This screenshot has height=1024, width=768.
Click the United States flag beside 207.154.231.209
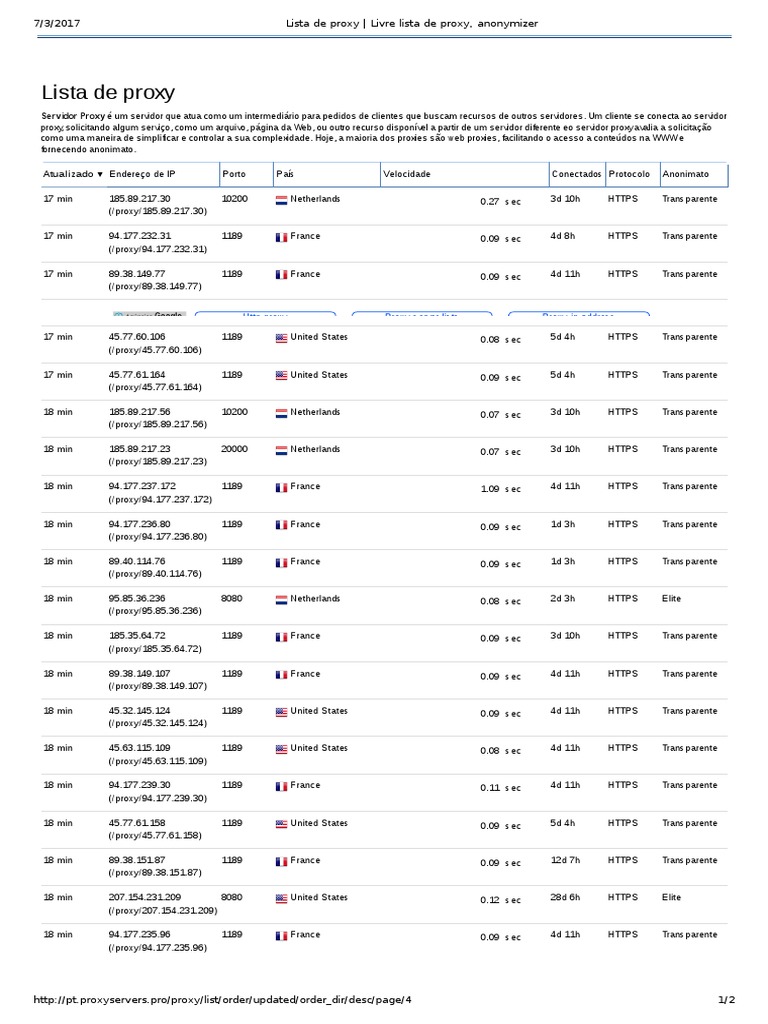[x=281, y=898]
